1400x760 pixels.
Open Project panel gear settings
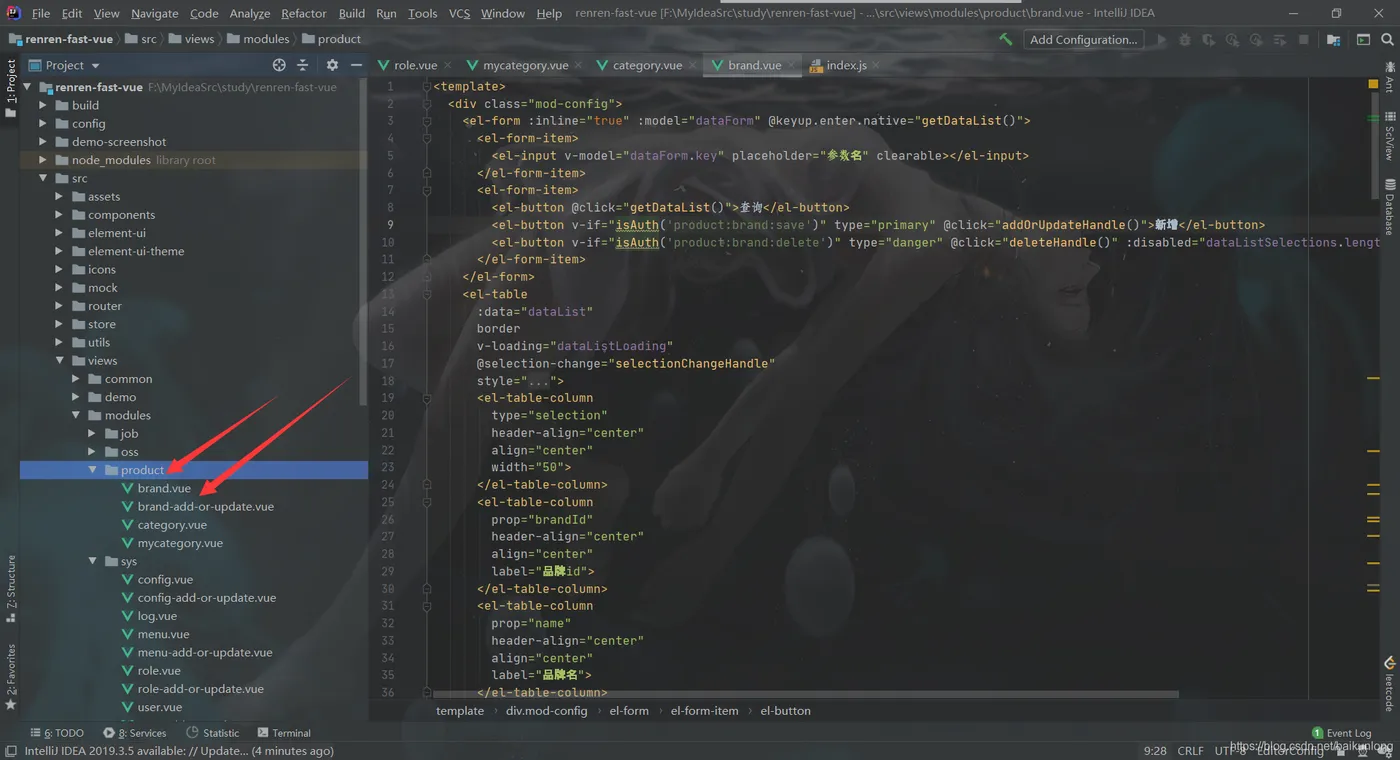coord(332,65)
